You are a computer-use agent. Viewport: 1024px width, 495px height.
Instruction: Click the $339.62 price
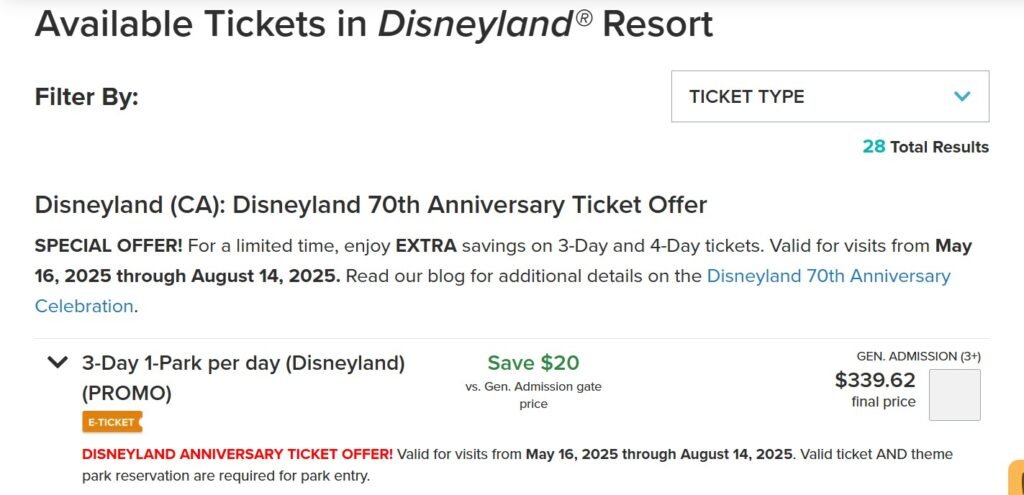(875, 380)
